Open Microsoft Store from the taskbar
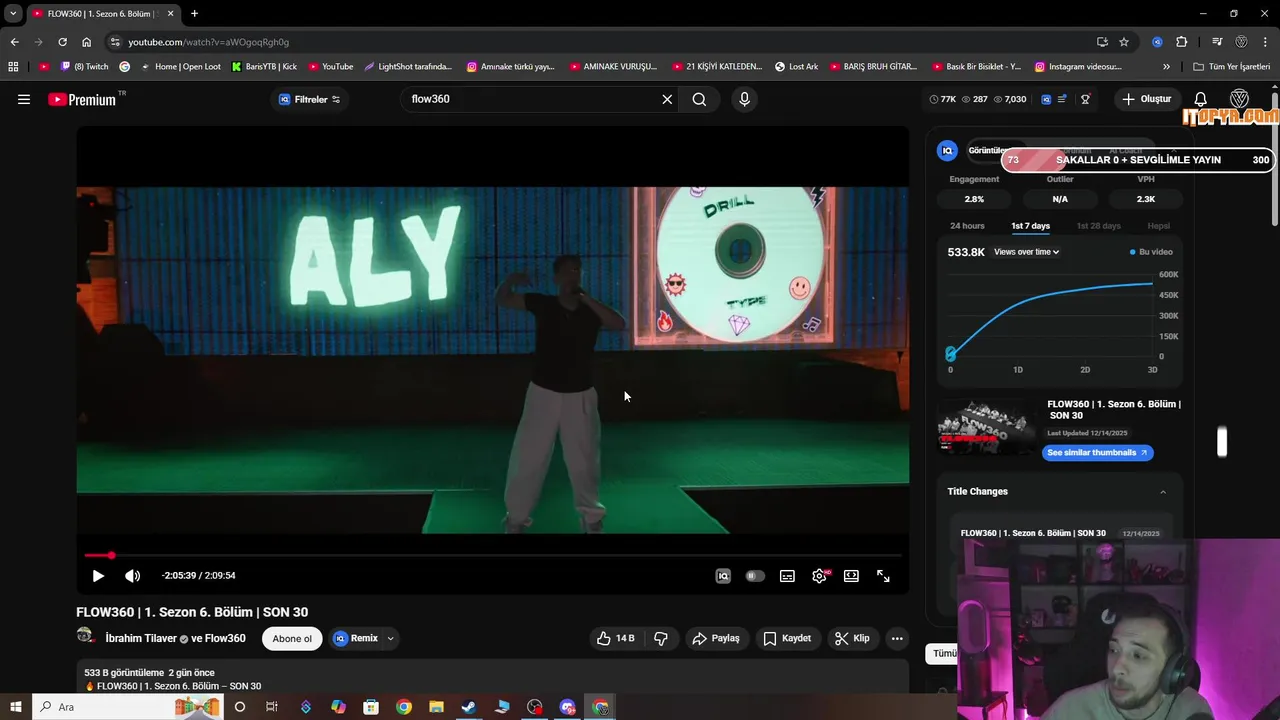The height and width of the screenshot is (720, 1280). (x=371, y=707)
